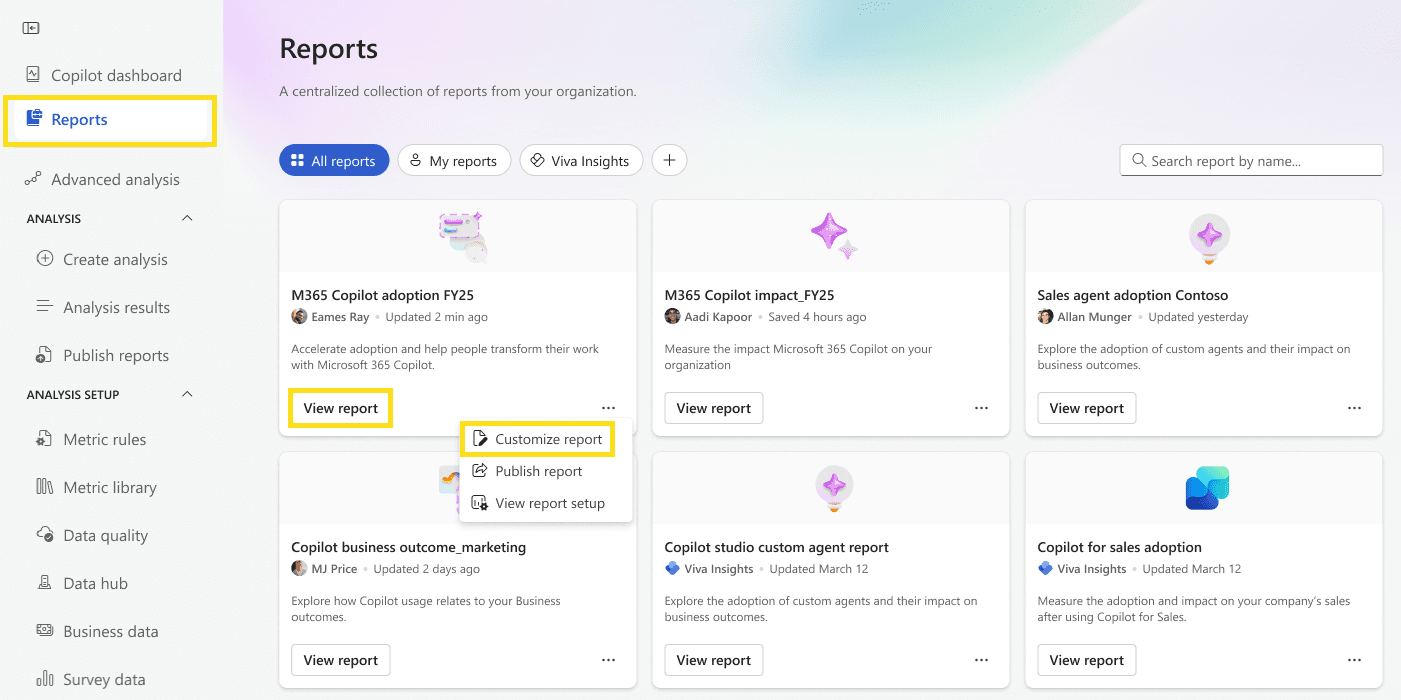Open Survey data

[x=105, y=679]
